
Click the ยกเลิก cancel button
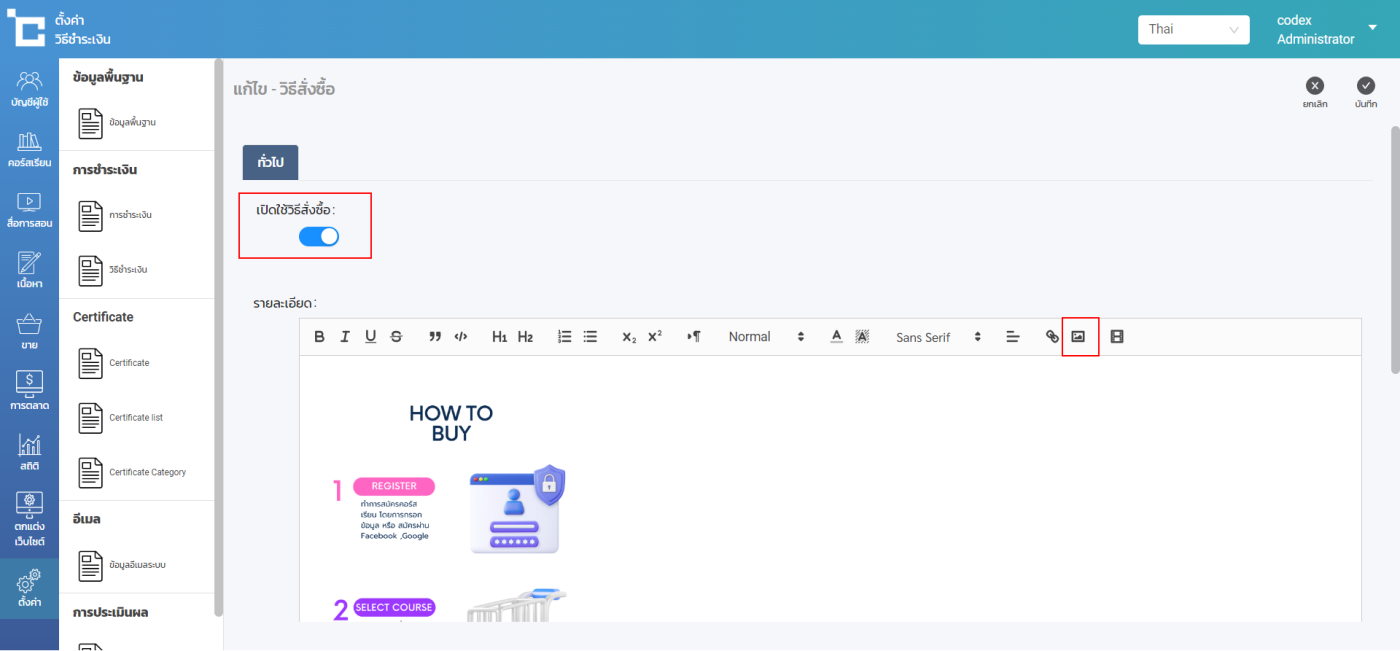(x=1315, y=92)
